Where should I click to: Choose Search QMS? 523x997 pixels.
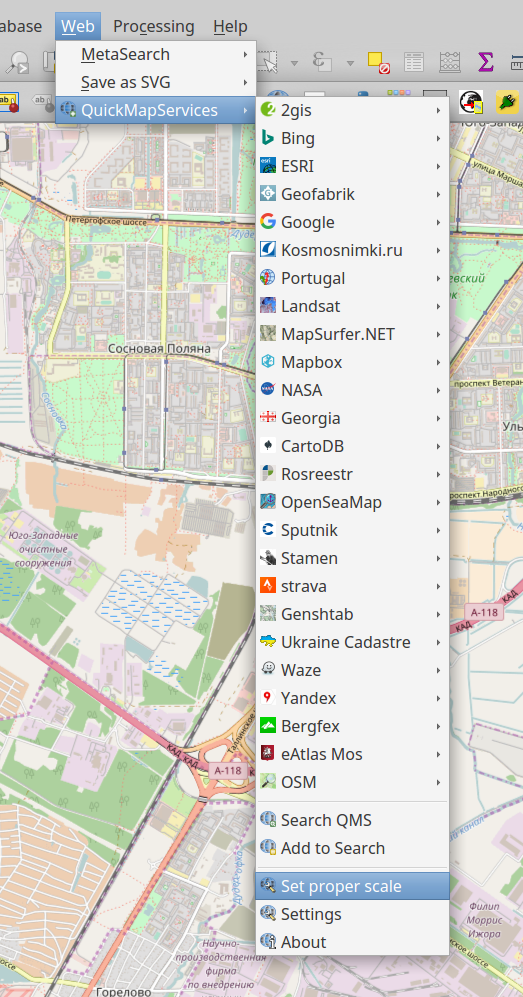(353, 820)
